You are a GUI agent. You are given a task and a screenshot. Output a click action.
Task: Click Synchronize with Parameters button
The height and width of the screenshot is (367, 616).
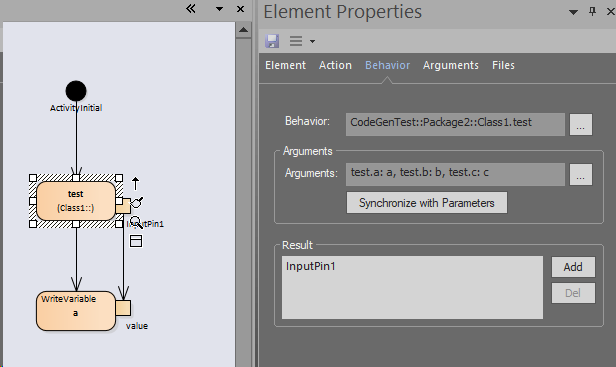(x=427, y=203)
